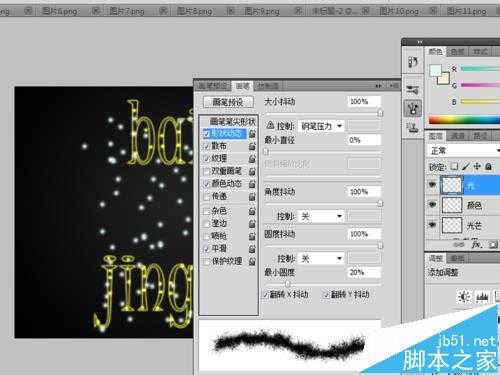Viewport: 500px width, 375px height.
Task: Open the Clone Source icon in dock
Action: 413,127
